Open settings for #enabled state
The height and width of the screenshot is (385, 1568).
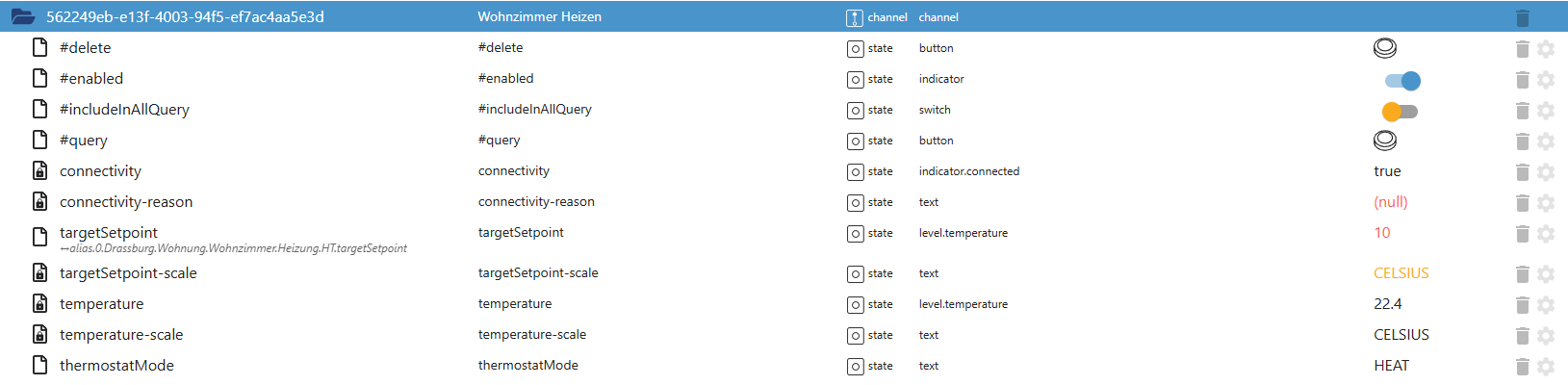click(1546, 79)
